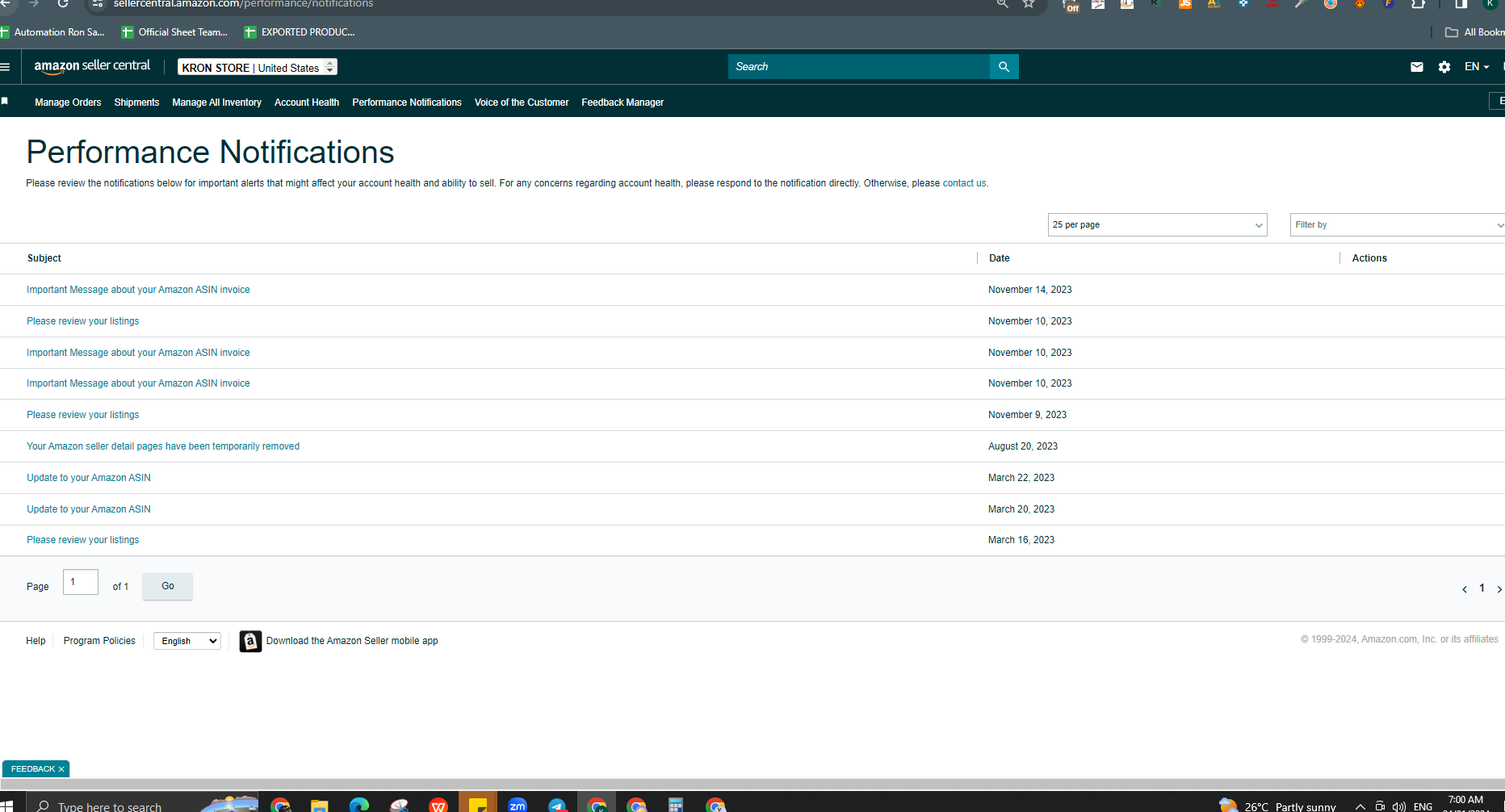
Task: Open Feedback Manager
Action: tap(623, 103)
